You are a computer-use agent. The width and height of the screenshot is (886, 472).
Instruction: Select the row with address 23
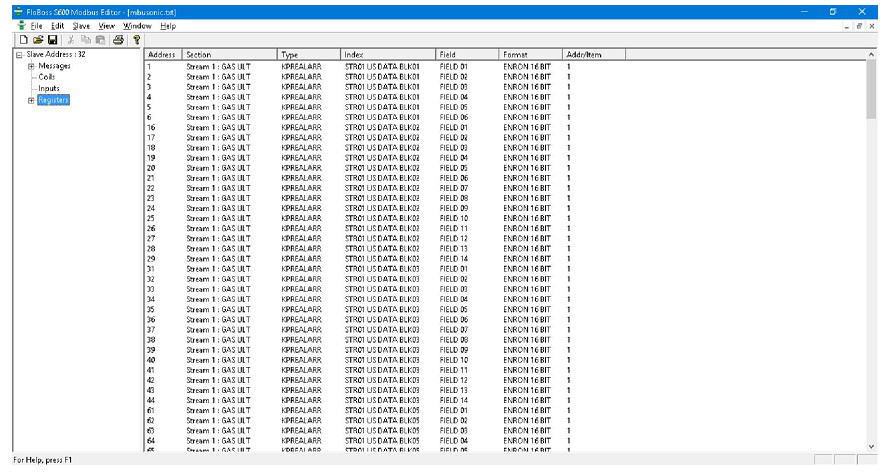coord(505,198)
